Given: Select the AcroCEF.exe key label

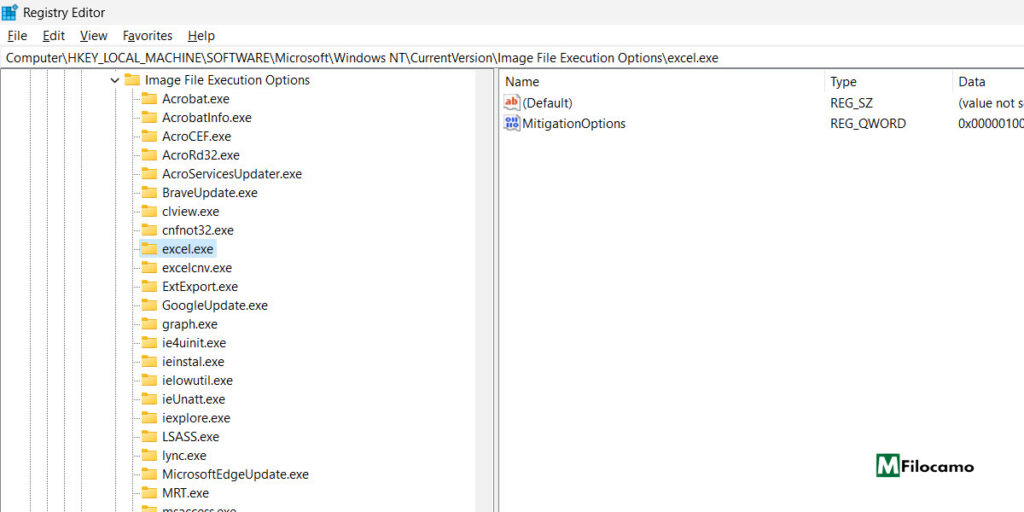Looking at the screenshot, I should tap(197, 136).
